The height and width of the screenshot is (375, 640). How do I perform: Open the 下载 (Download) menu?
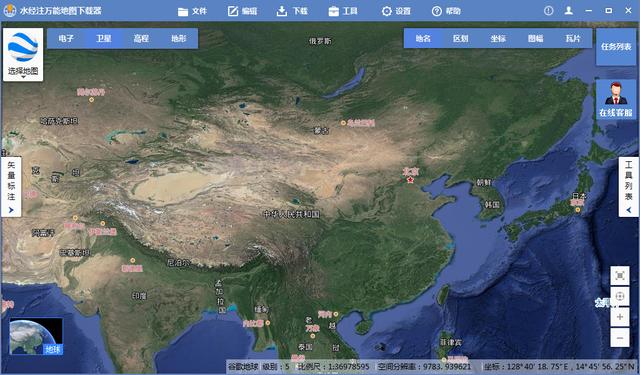click(292, 11)
